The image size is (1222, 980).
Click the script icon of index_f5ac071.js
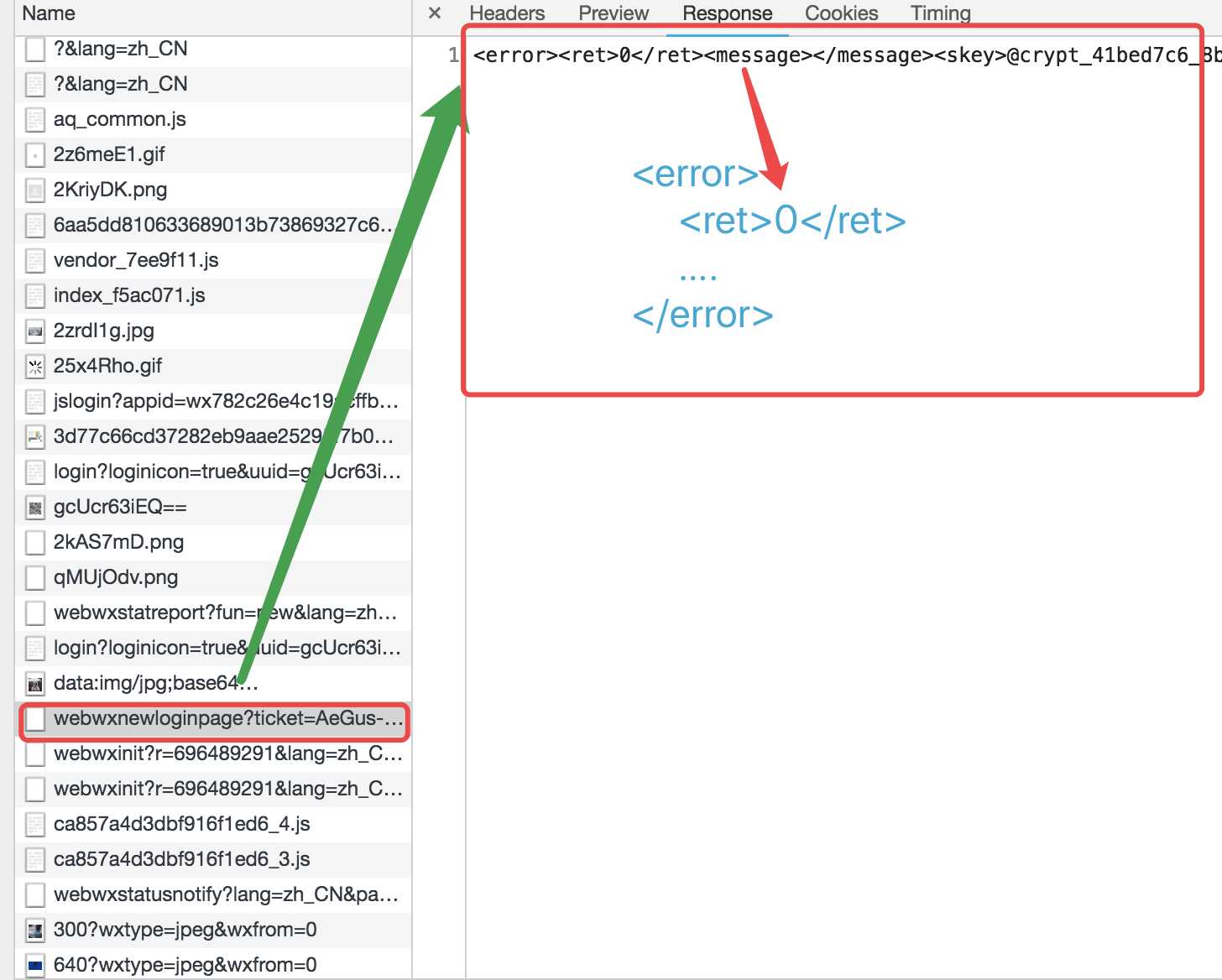click(x=35, y=296)
